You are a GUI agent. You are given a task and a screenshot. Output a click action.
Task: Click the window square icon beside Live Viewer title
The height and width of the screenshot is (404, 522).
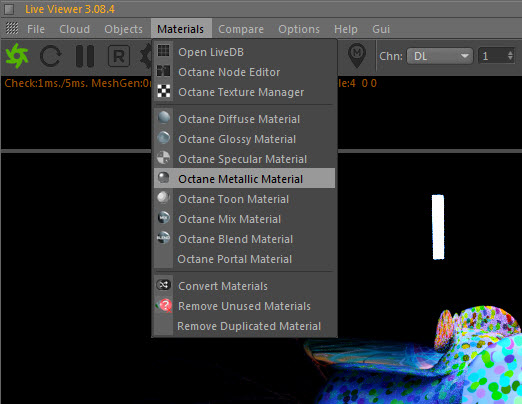9,9
